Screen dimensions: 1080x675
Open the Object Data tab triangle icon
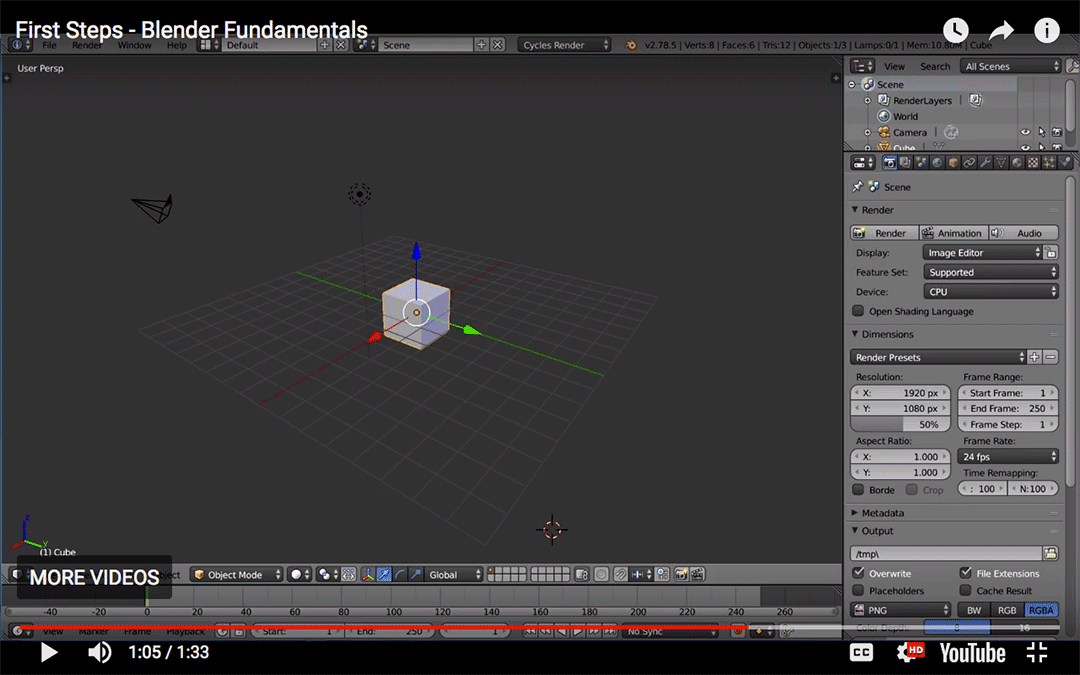tap(1001, 163)
